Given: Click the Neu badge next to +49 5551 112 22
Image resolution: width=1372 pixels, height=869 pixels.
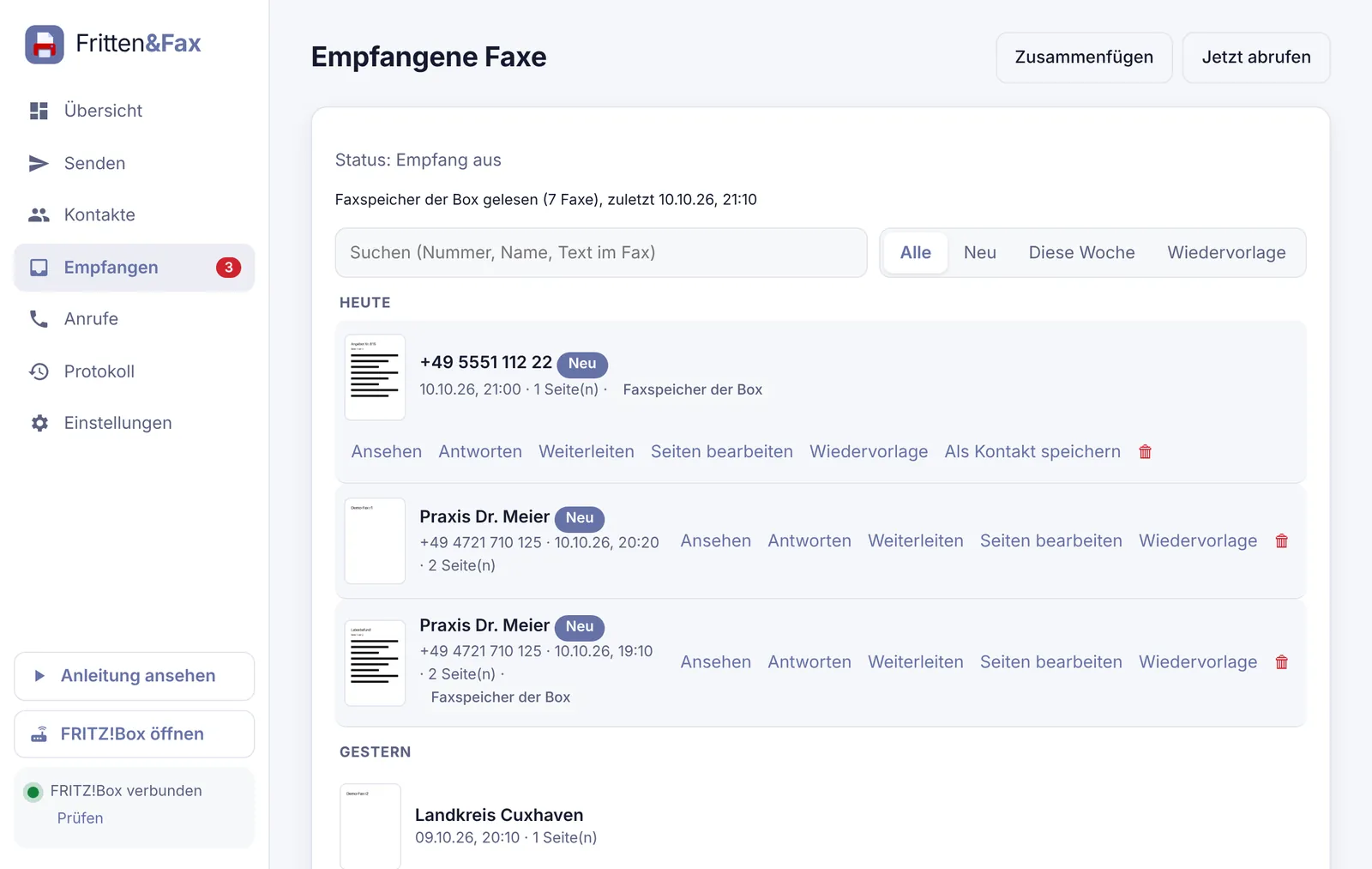Looking at the screenshot, I should [582, 364].
